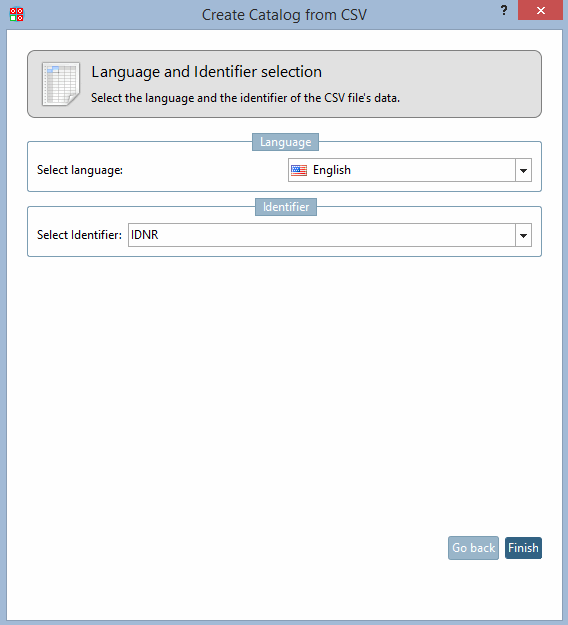Click the Select language label
Viewport: 568px width, 625px height.
[80, 170]
